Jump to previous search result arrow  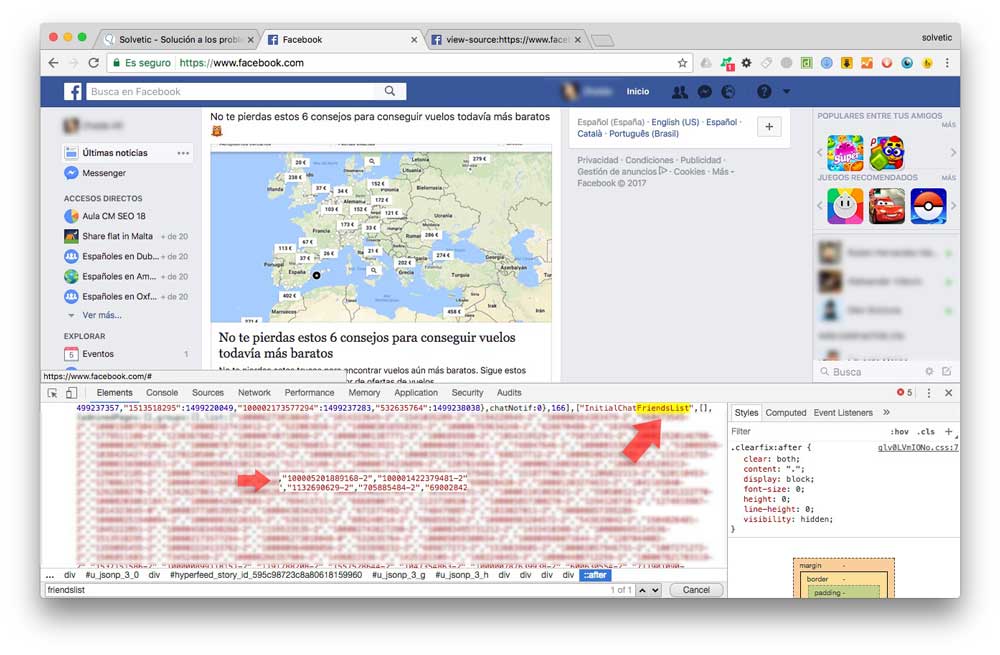[642, 590]
